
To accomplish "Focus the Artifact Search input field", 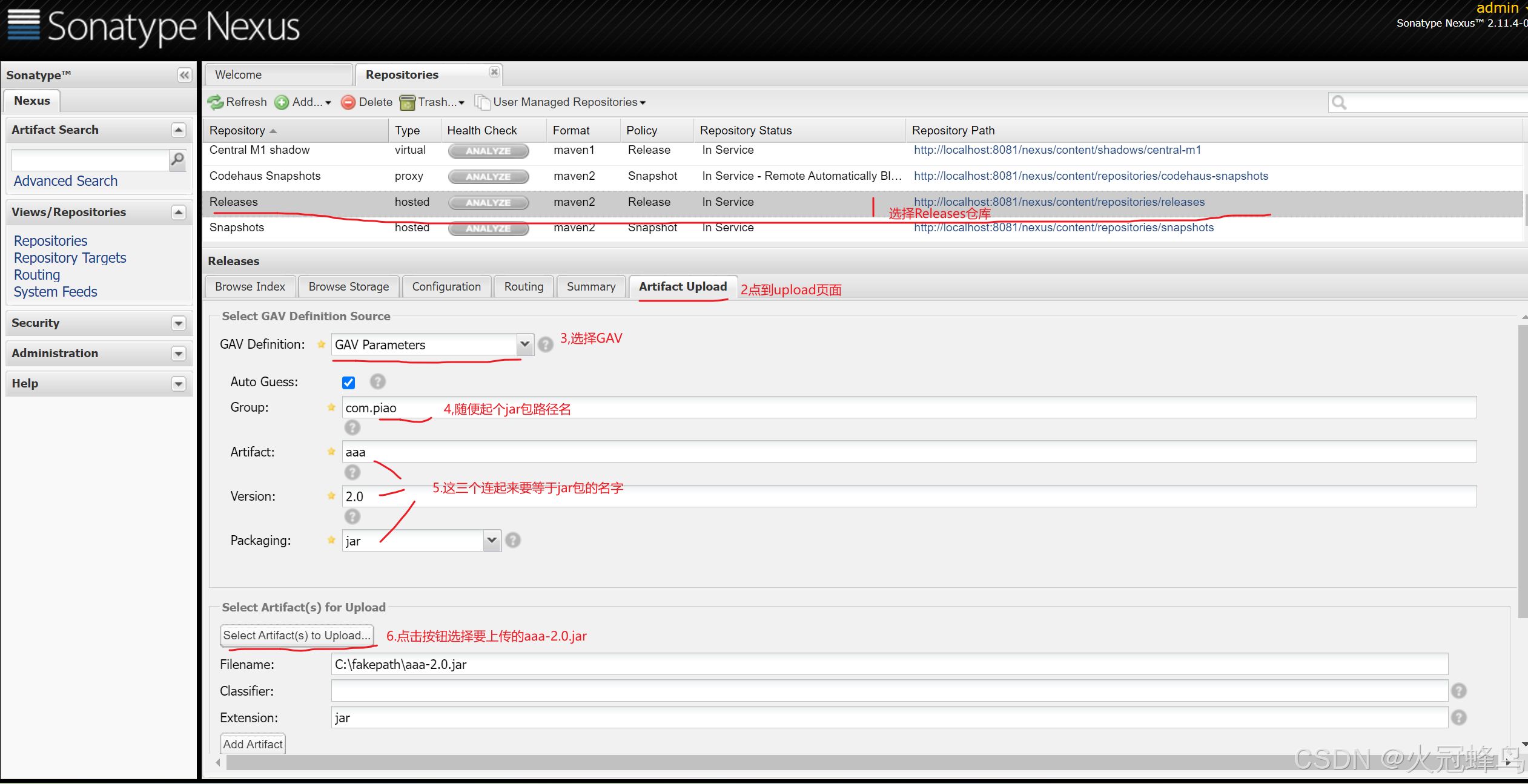I will 90,160.
